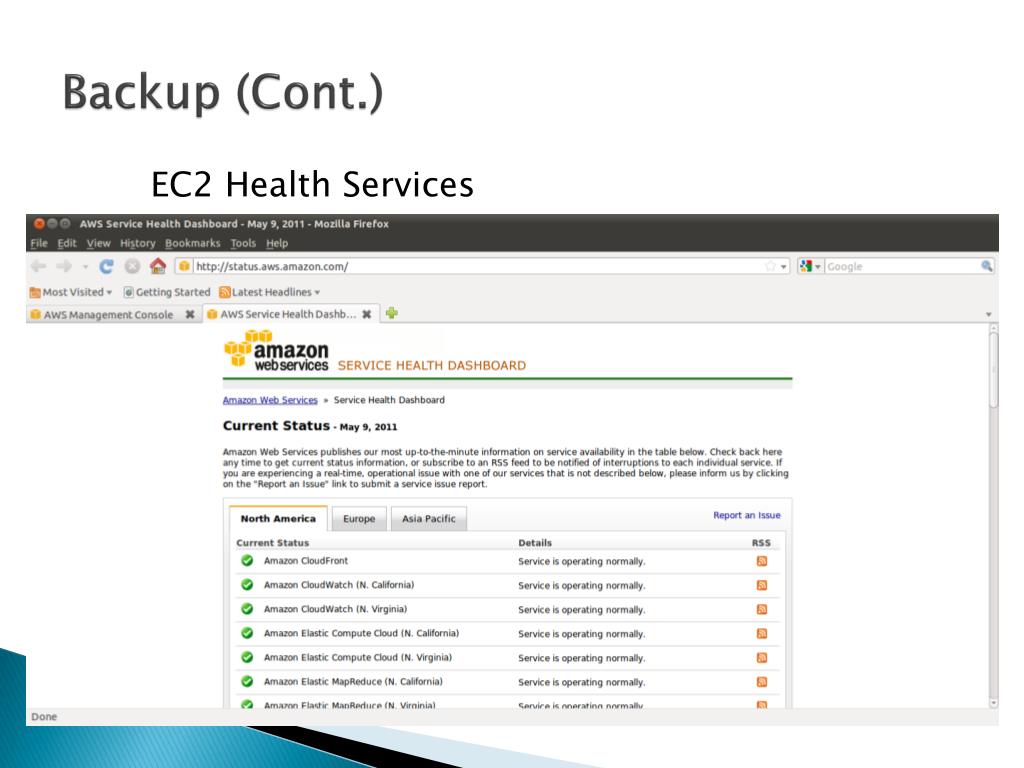Click the vertical page scrollbar thumb
The image size is (1024, 768).
993,370
